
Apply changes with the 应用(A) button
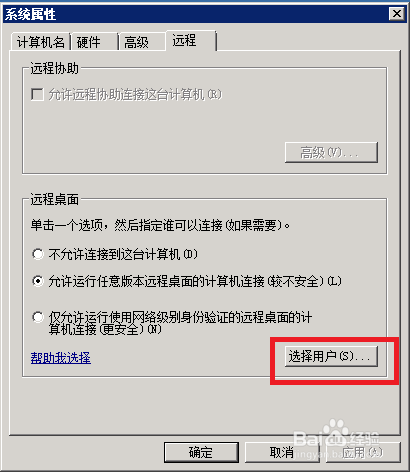click(x=363, y=452)
